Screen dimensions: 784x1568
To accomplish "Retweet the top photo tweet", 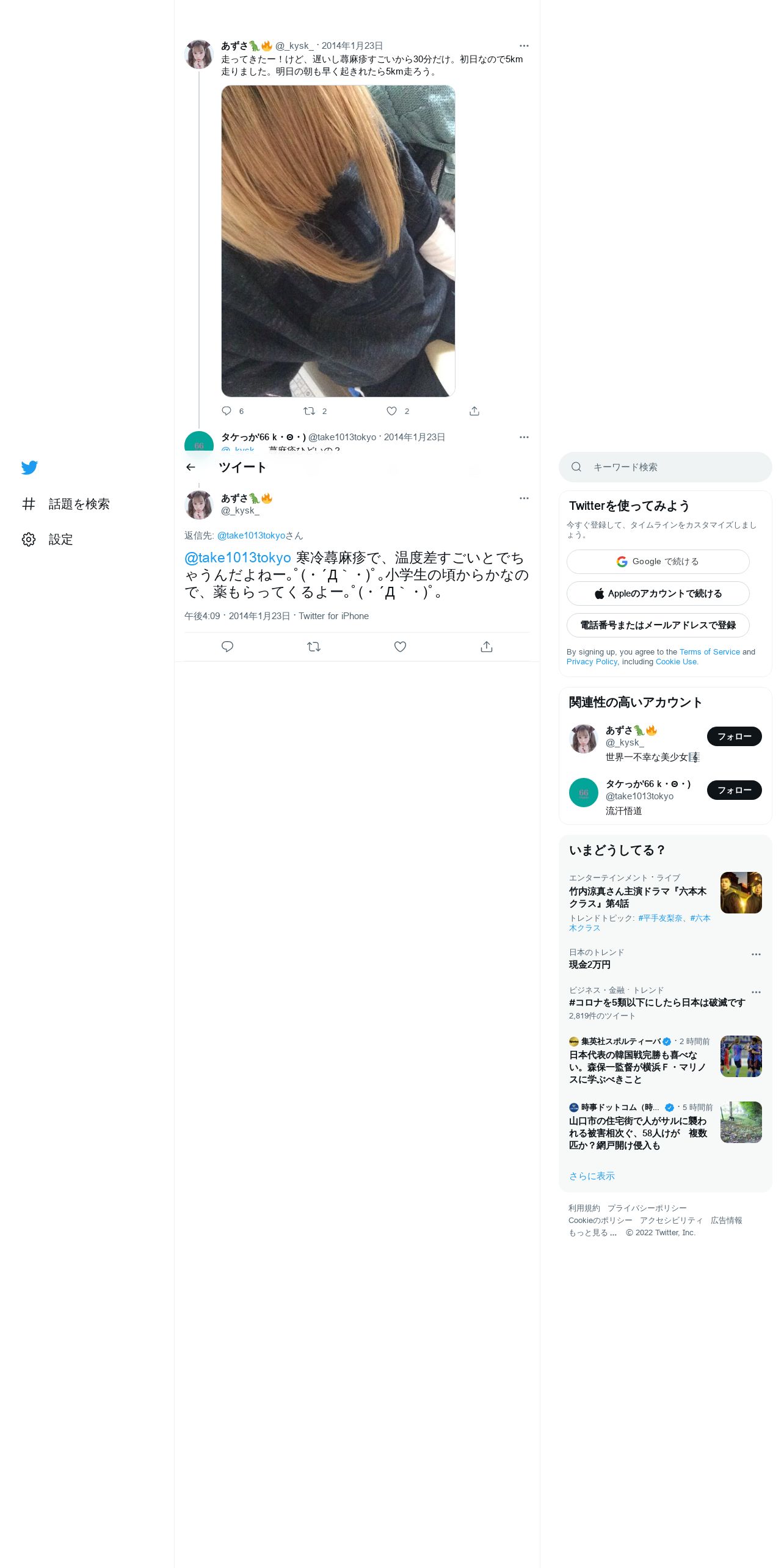I will click(x=310, y=411).
